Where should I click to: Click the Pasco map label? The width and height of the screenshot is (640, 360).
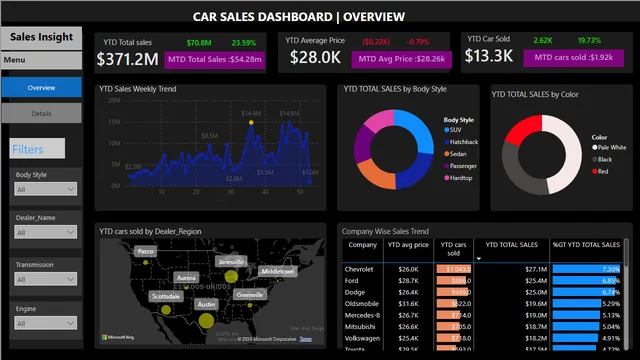tap(145, 251)
